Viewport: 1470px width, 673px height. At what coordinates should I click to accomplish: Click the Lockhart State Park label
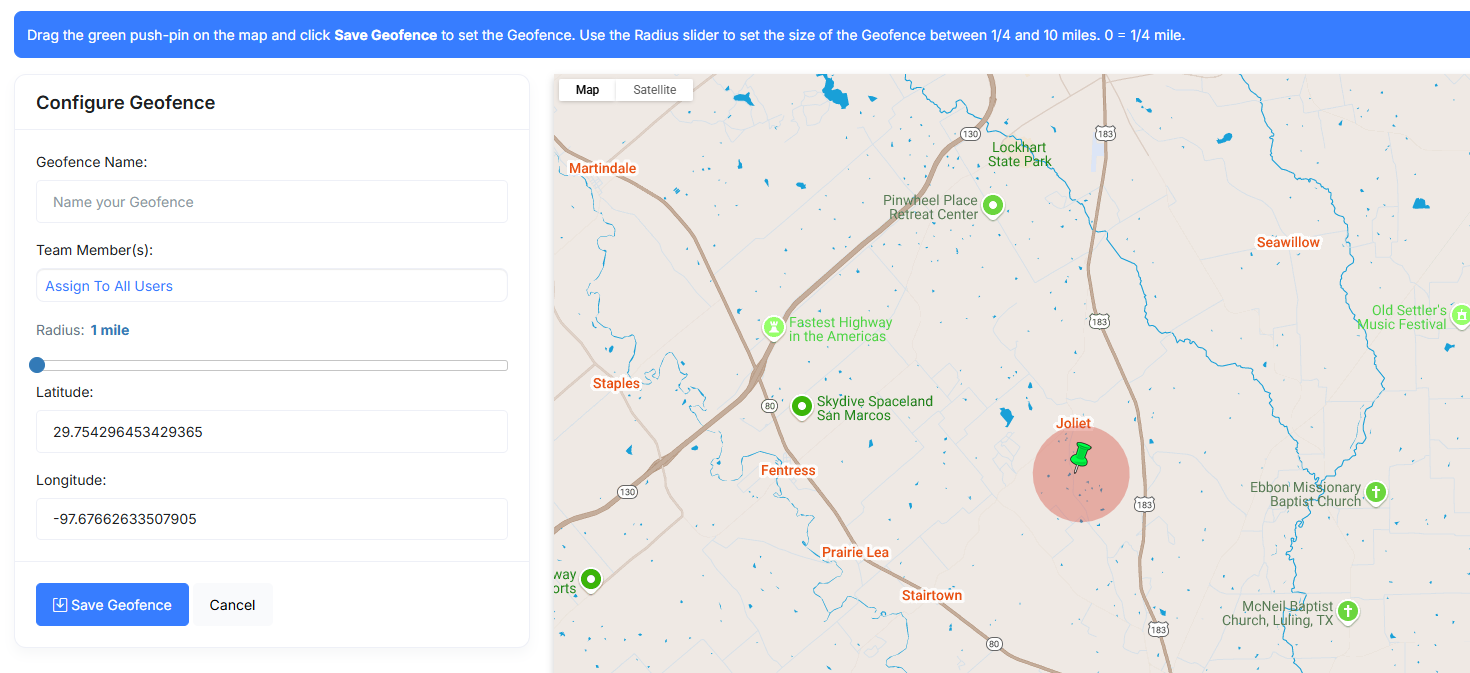1019,154
